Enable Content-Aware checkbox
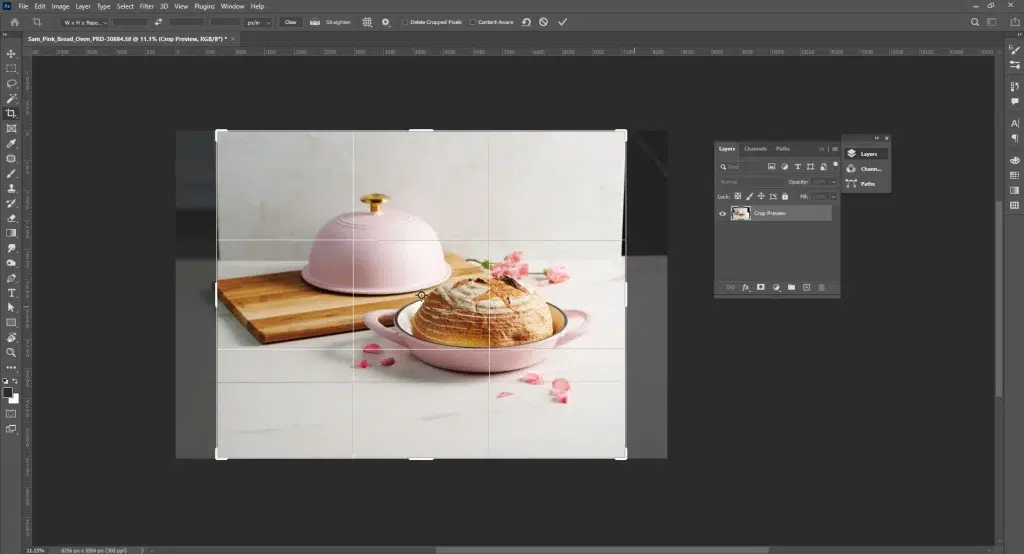The height and width of the screenshot is (554, 1024). pos(473,22)
